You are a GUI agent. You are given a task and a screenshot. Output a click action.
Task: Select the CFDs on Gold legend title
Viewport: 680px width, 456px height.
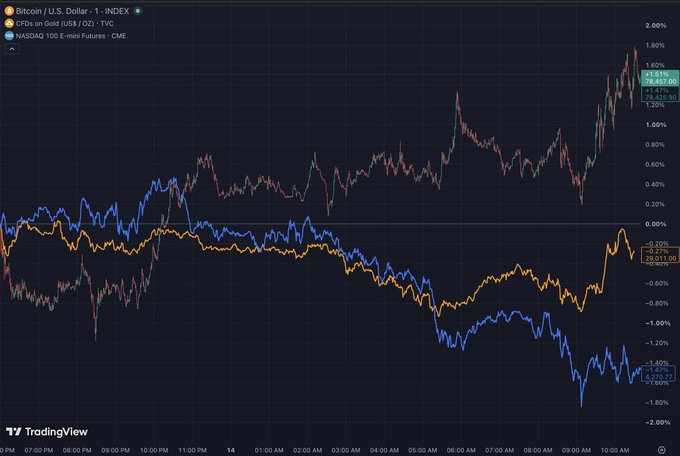click(x=65, y=23)
